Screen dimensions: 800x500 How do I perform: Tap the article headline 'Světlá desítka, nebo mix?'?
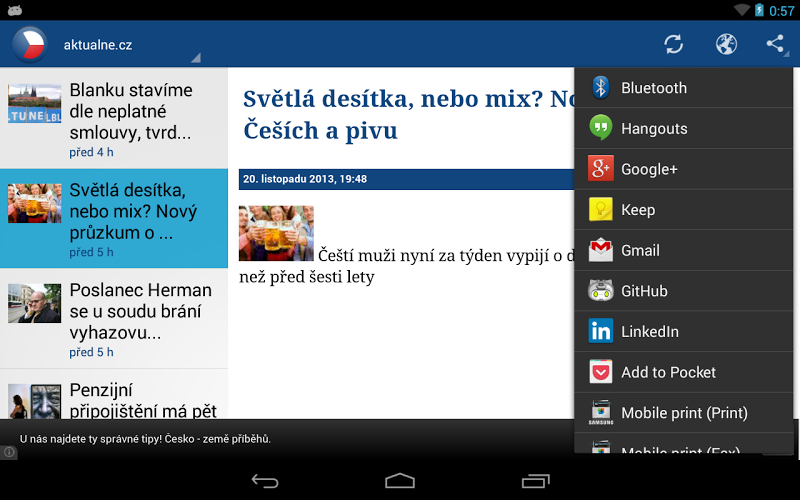(x=408, y=114)
